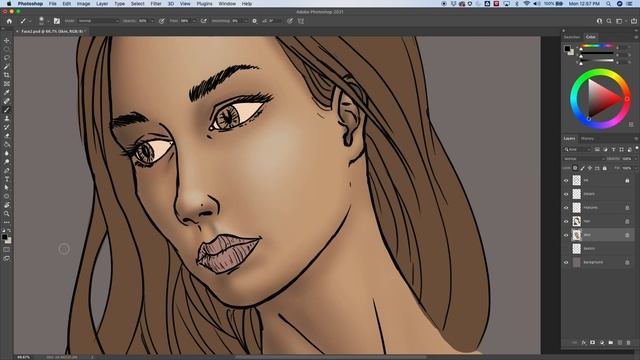640x360 pixels.
Task: Switch to the History tab
Action: click(587, 139)
